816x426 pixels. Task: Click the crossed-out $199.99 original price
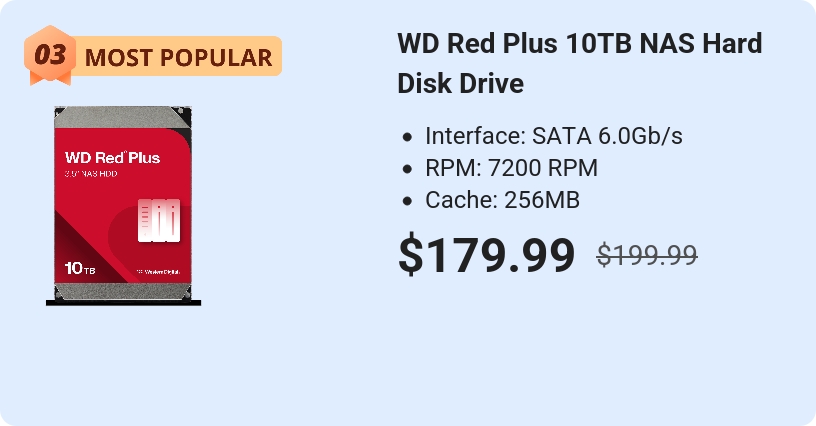647,255
